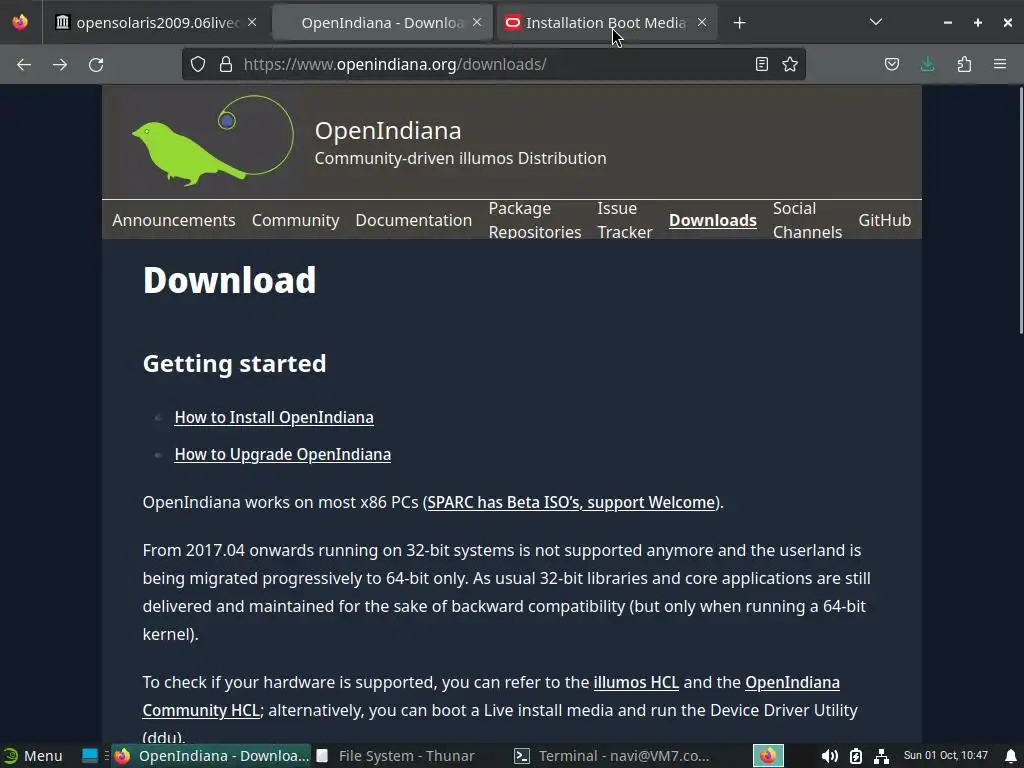
Task: Open the volume speaker tray icon
Action: click(829, 756)
